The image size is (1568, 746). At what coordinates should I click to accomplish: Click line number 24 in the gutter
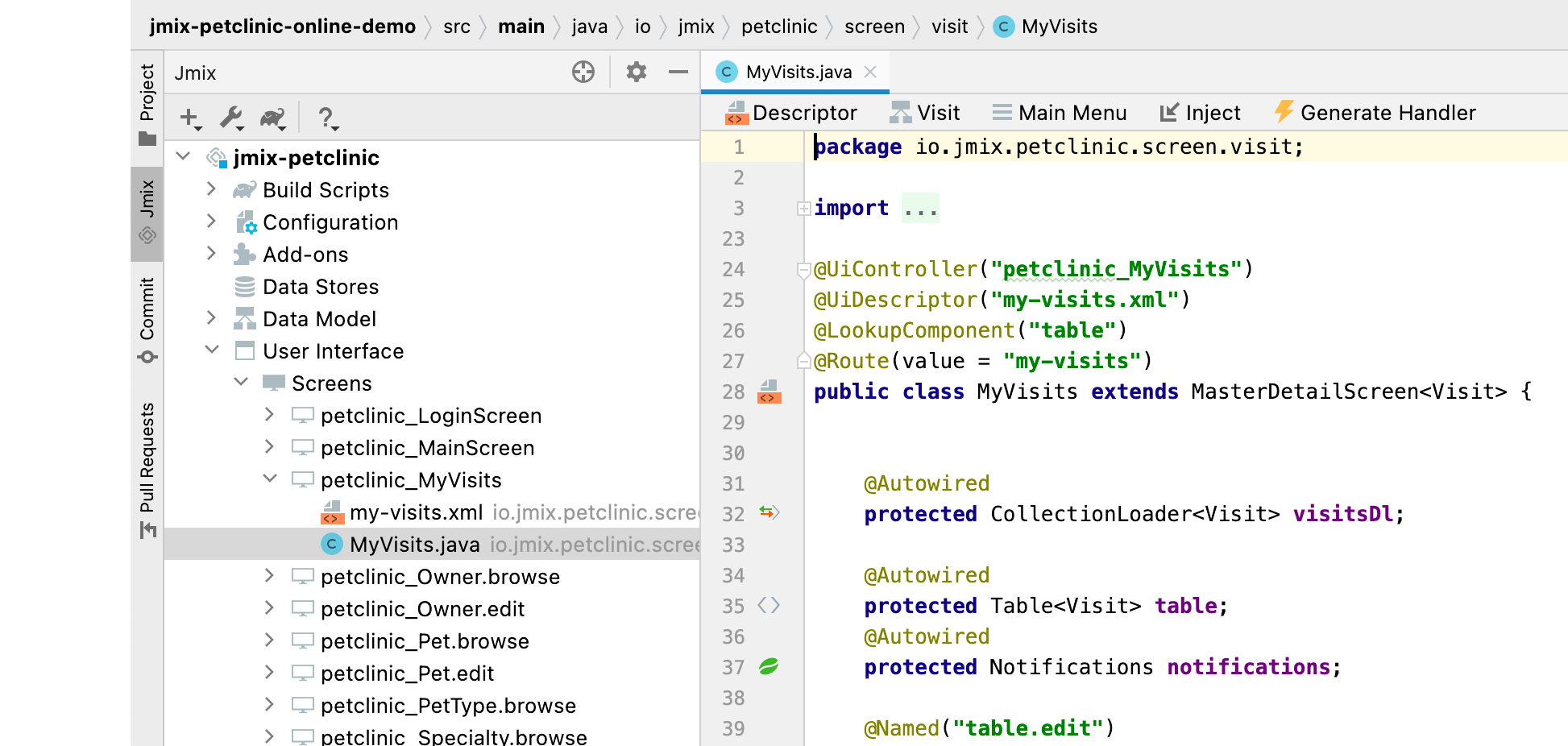(x=733, y=270)
